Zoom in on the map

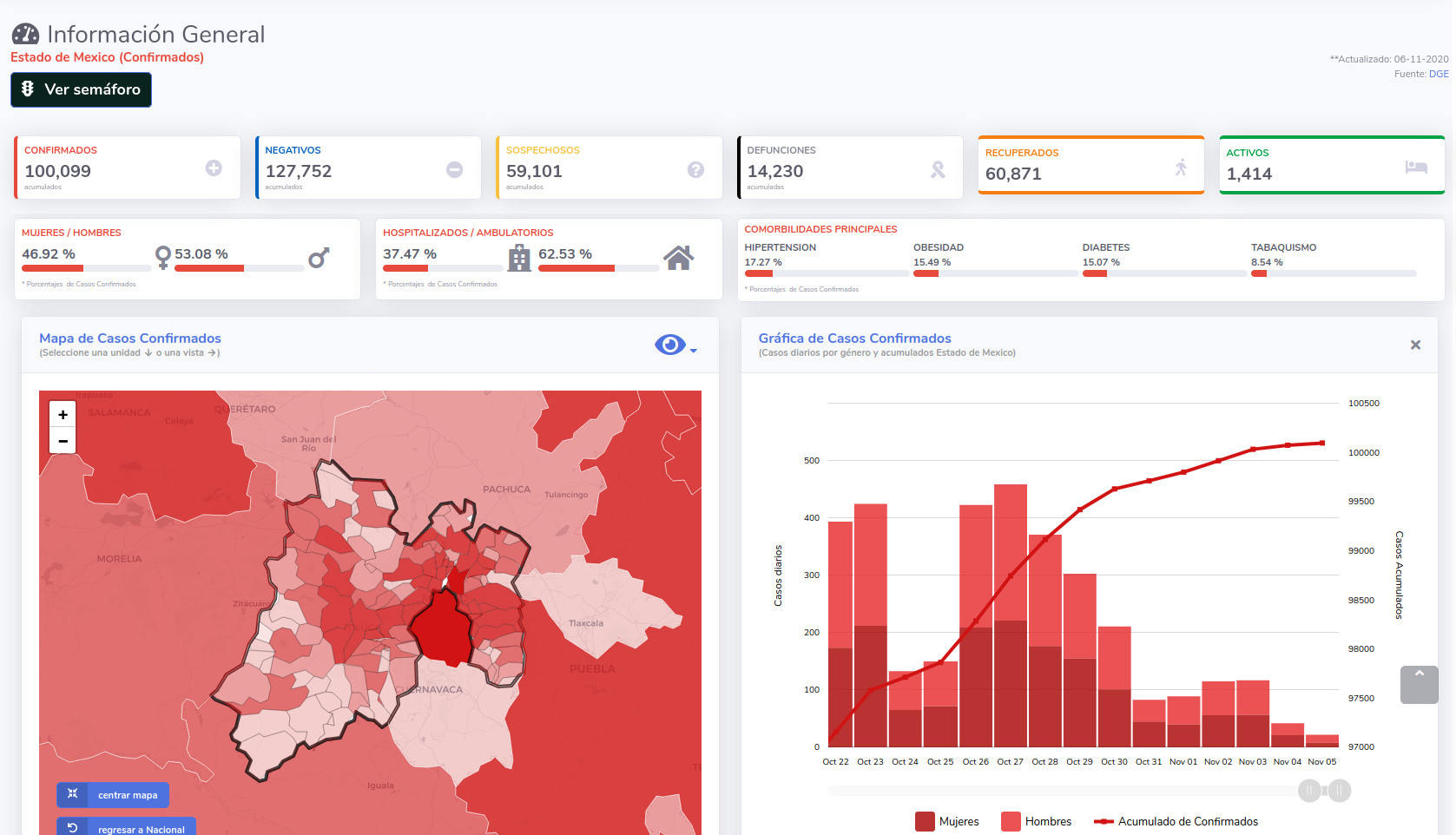pyautogui.click(x=63, y=415)
